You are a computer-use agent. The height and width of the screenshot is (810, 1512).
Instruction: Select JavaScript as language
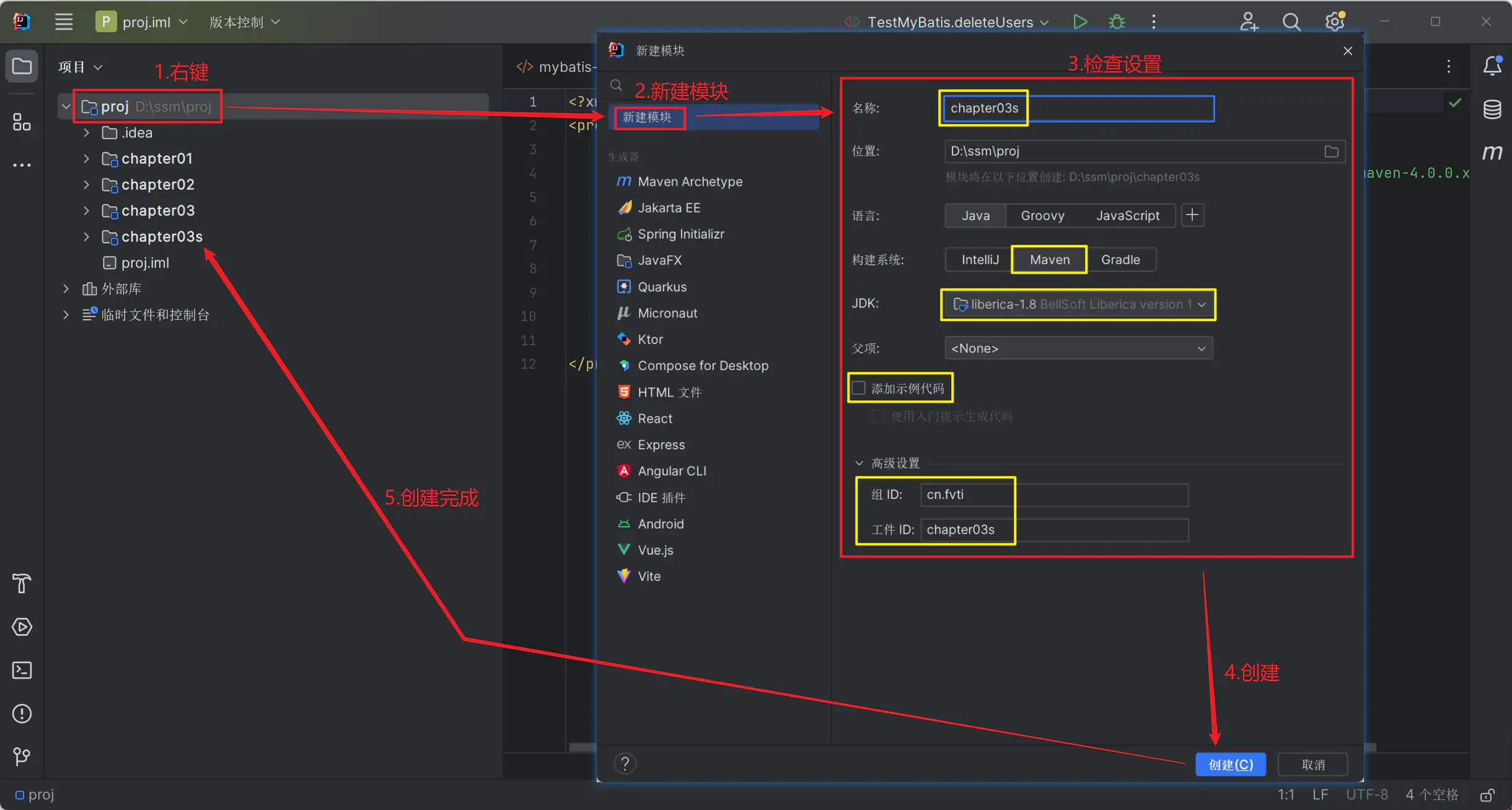point(1127,216)
